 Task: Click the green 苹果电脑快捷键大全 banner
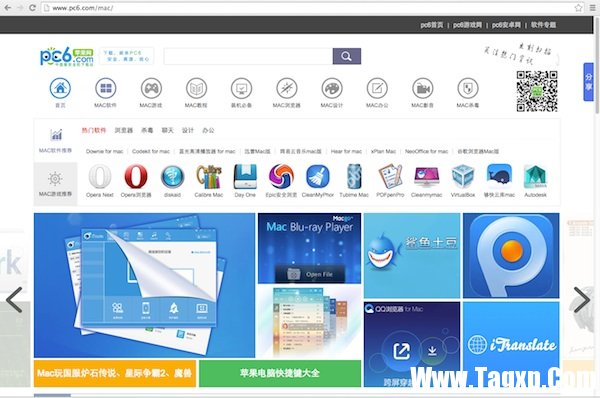click(280, 373)
